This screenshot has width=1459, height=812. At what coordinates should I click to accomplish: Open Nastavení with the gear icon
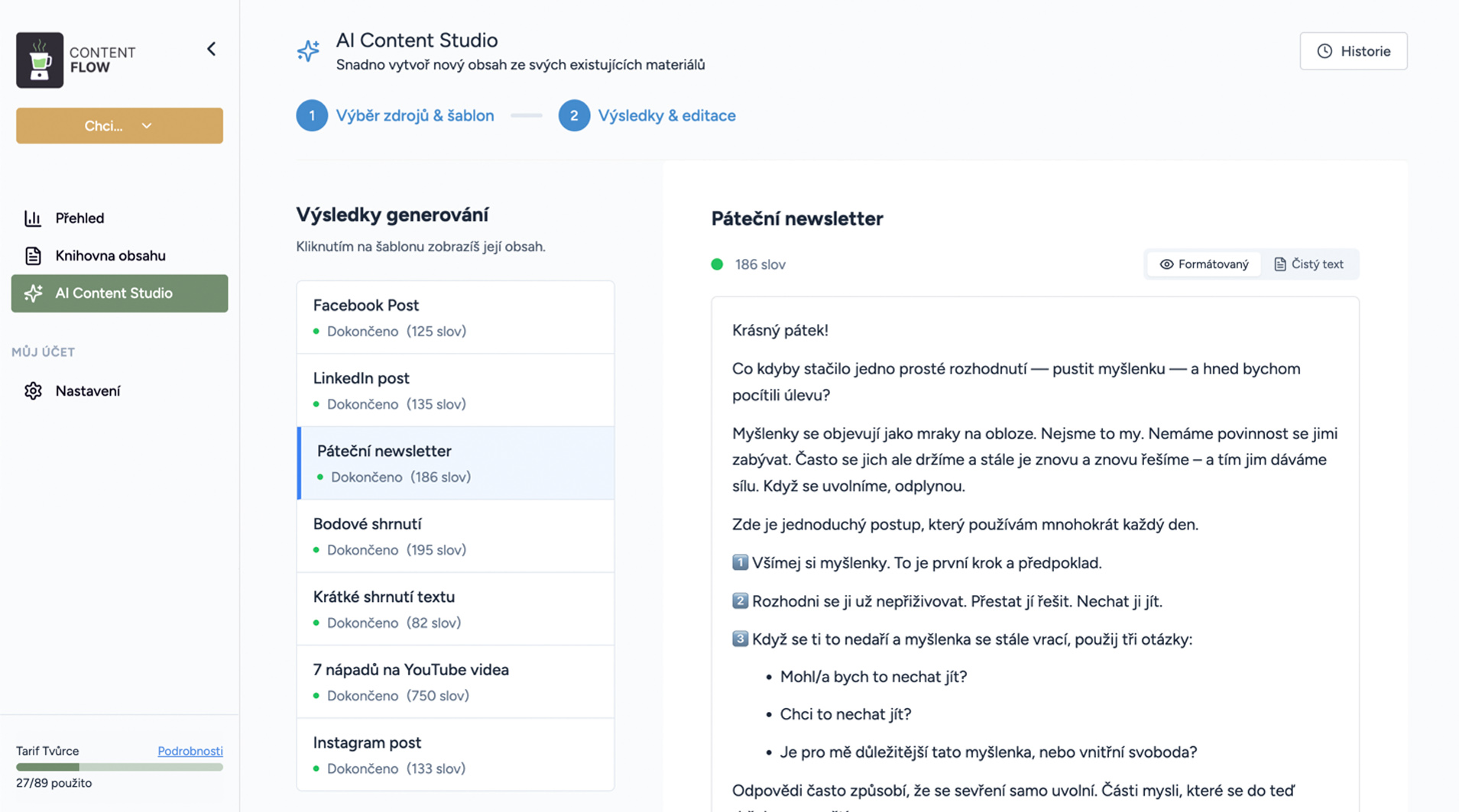pos(34,390)
